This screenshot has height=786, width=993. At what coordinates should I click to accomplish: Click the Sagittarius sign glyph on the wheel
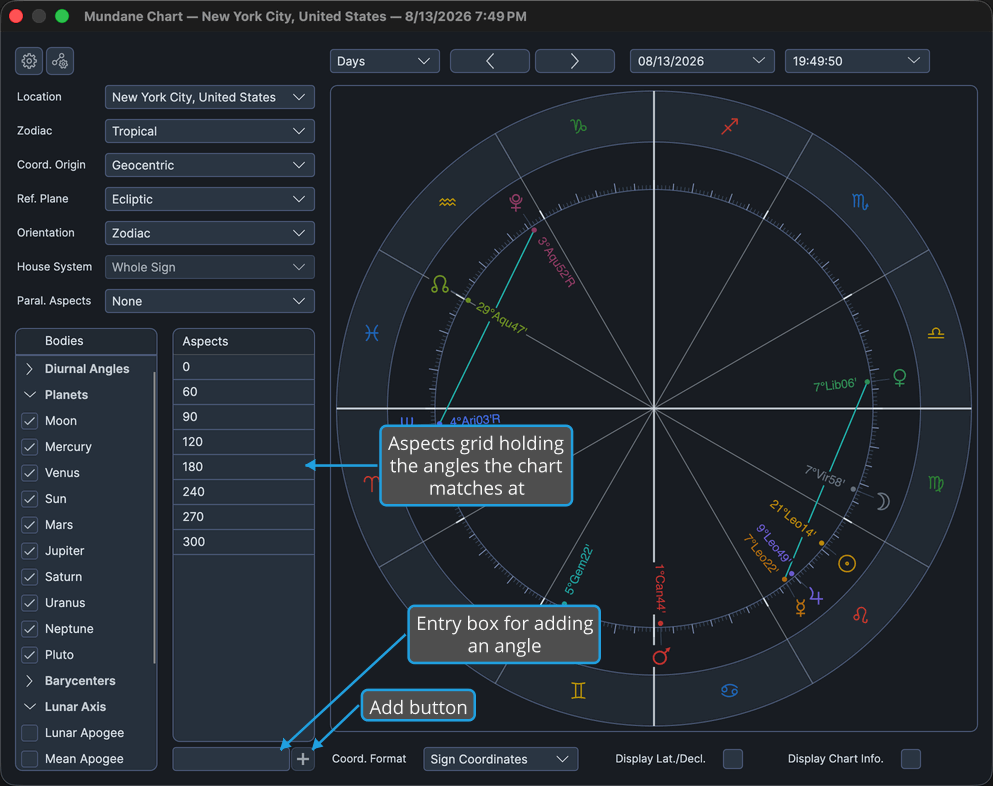click(730, 126)
